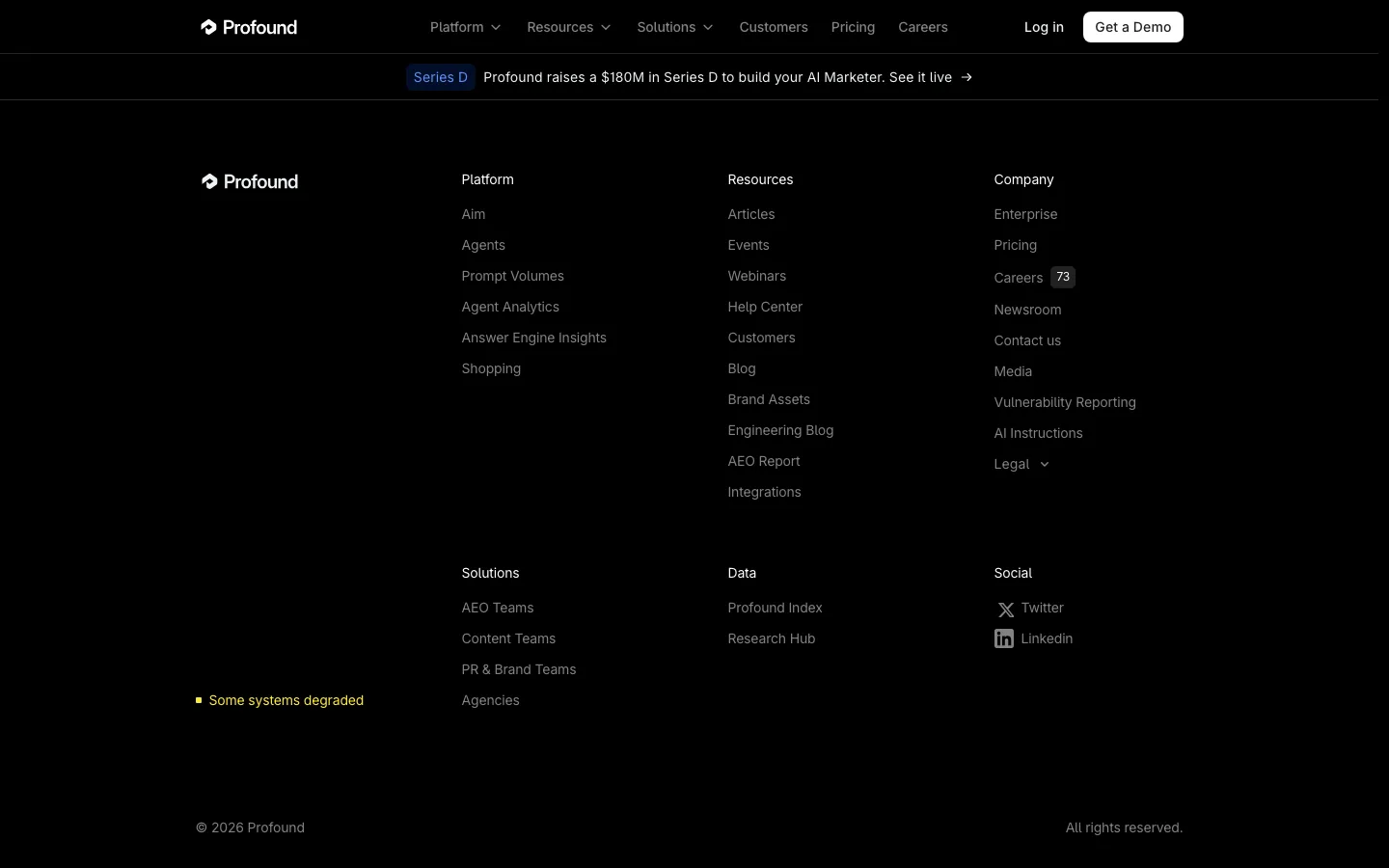Image resolution: width=1389 pixels, height=868 pixels.
Task: Open the Agents footer link
Action: click(x=483, y=245)
